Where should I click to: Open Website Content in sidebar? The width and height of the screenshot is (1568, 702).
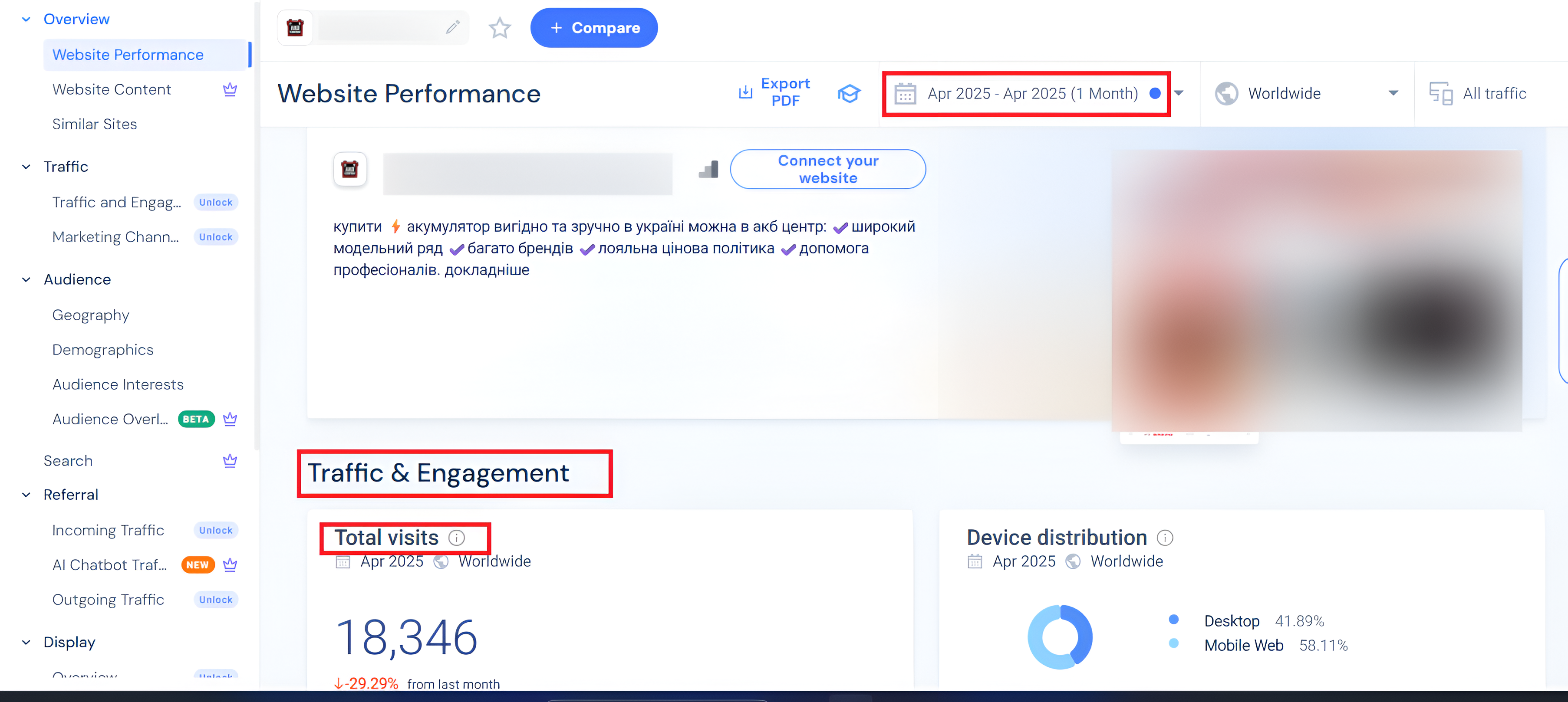coord(112,89)
